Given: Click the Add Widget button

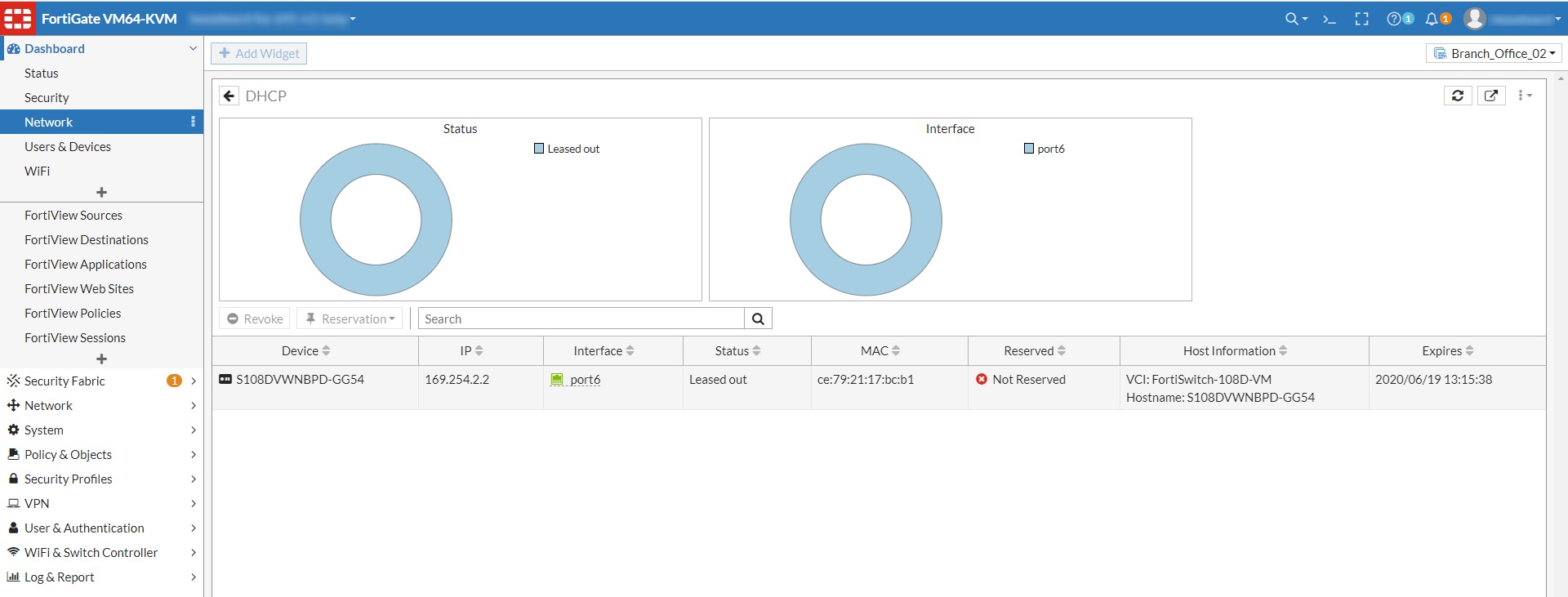Looking at the screenshot, I should 259,53.
